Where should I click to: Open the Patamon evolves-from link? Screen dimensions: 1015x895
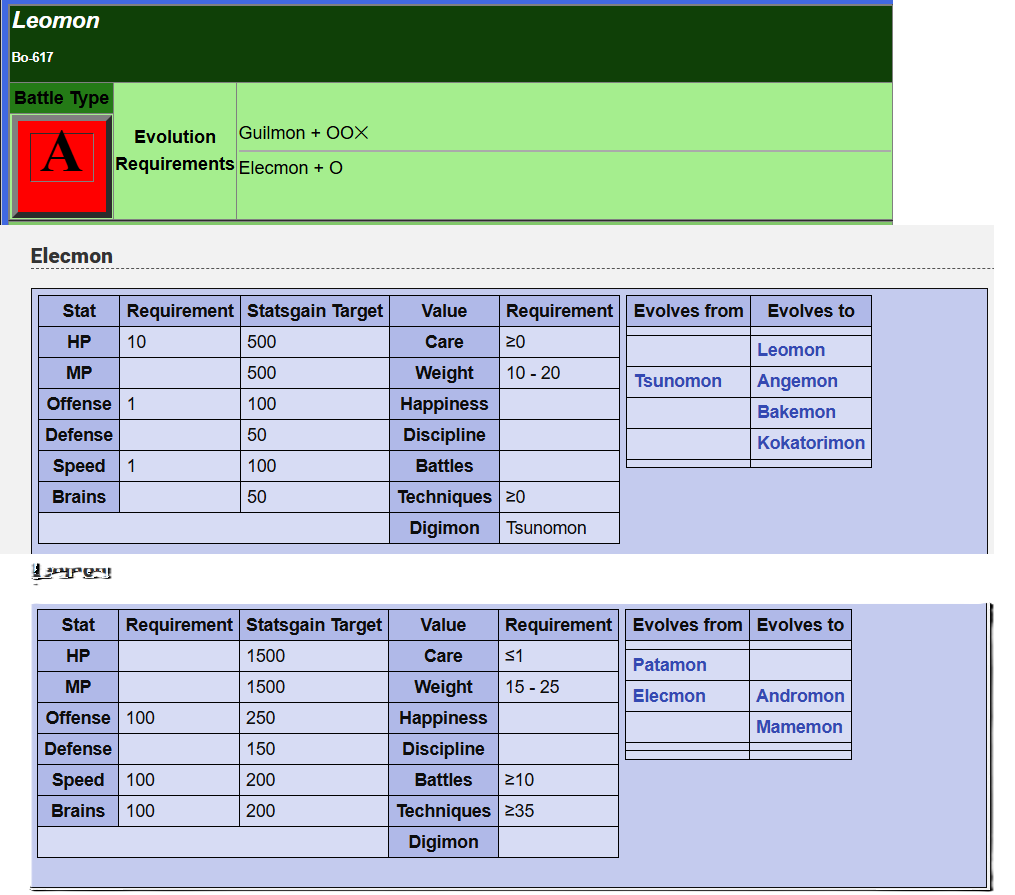[x=669, y=665]
